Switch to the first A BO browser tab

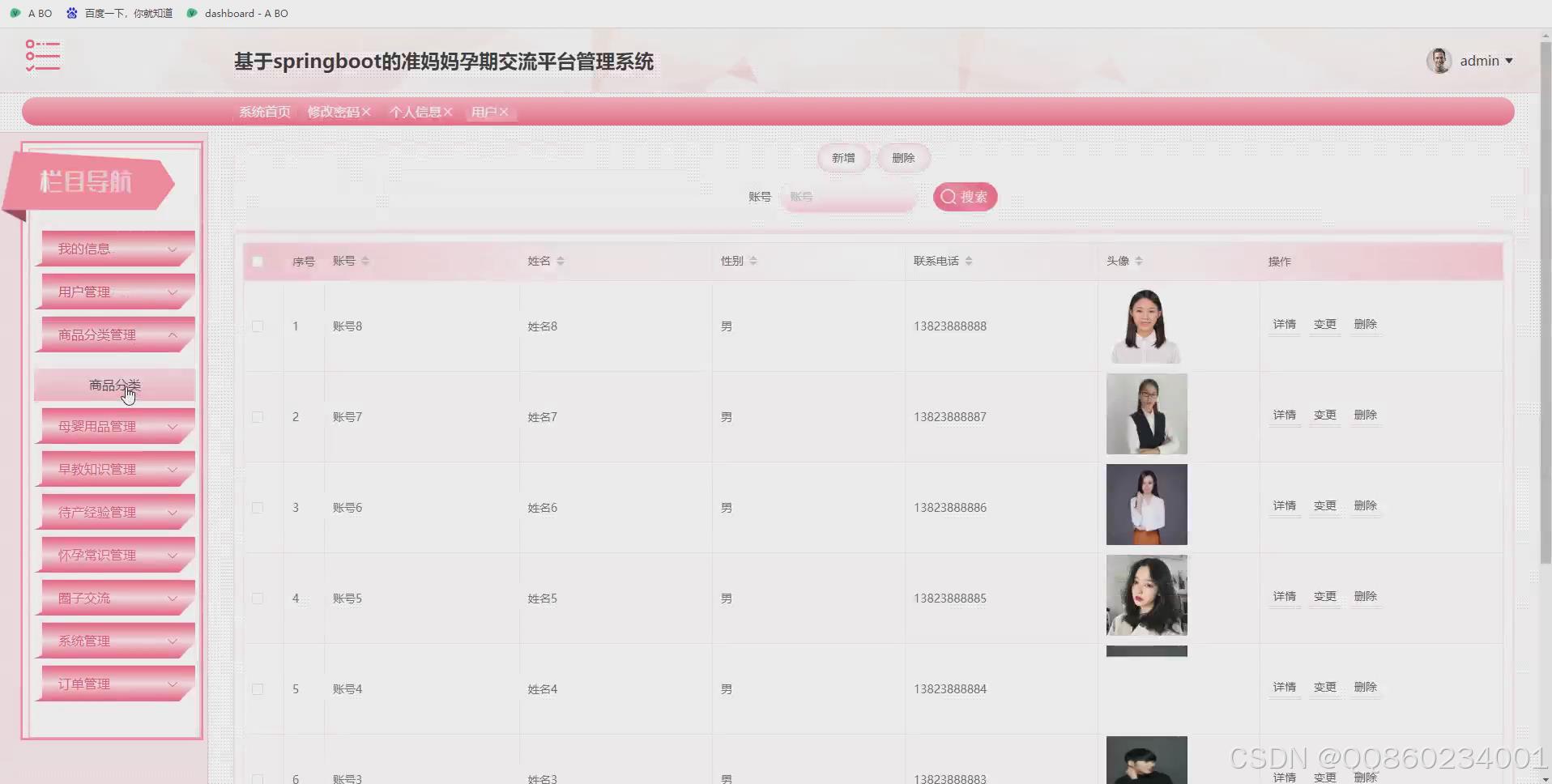click(x=31, y=13)
